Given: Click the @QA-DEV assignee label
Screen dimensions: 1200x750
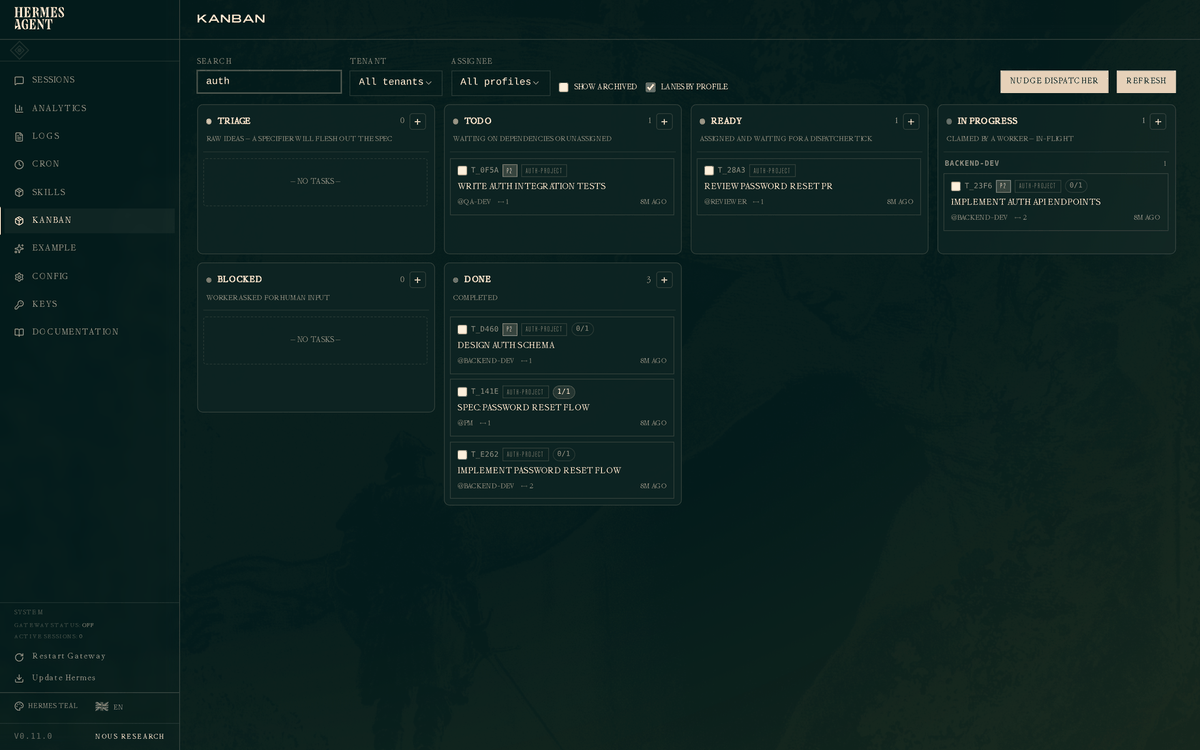Looking at the screenshot, I should click(x=474, y=202).
